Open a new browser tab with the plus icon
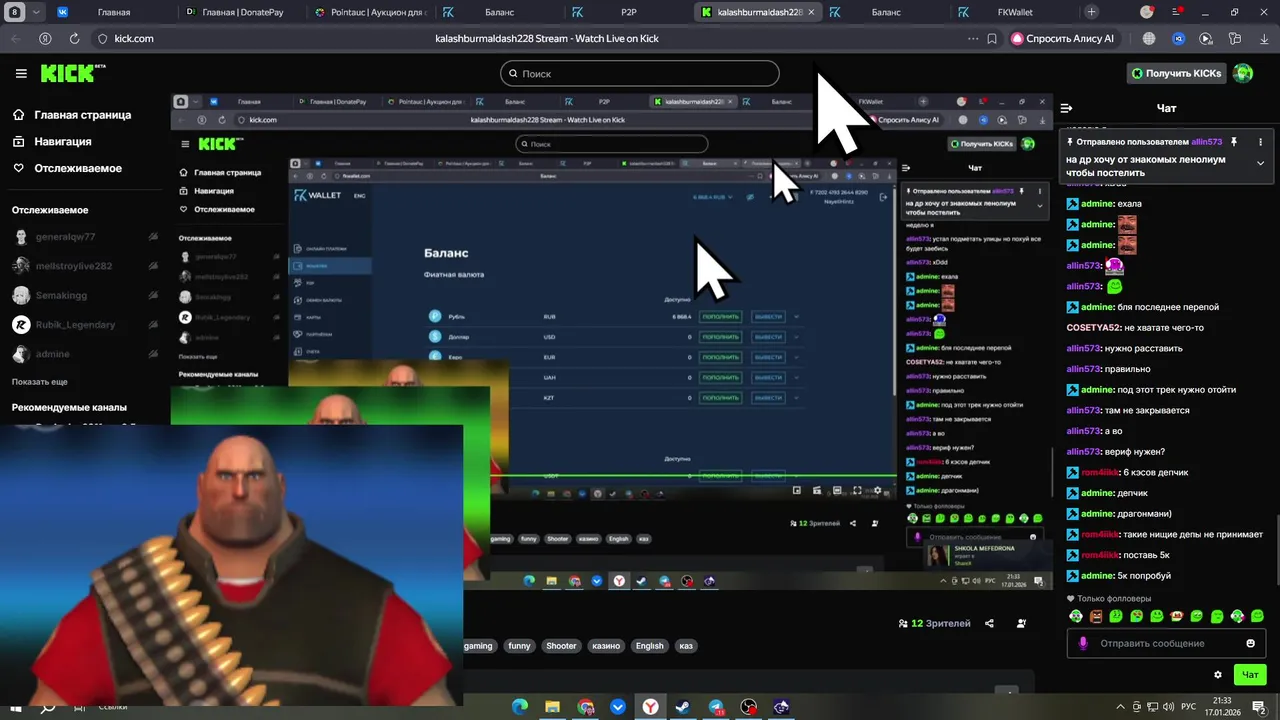Image resolution: width=1280 pixels, height=720 pixels. click(x=1092, y=12)
